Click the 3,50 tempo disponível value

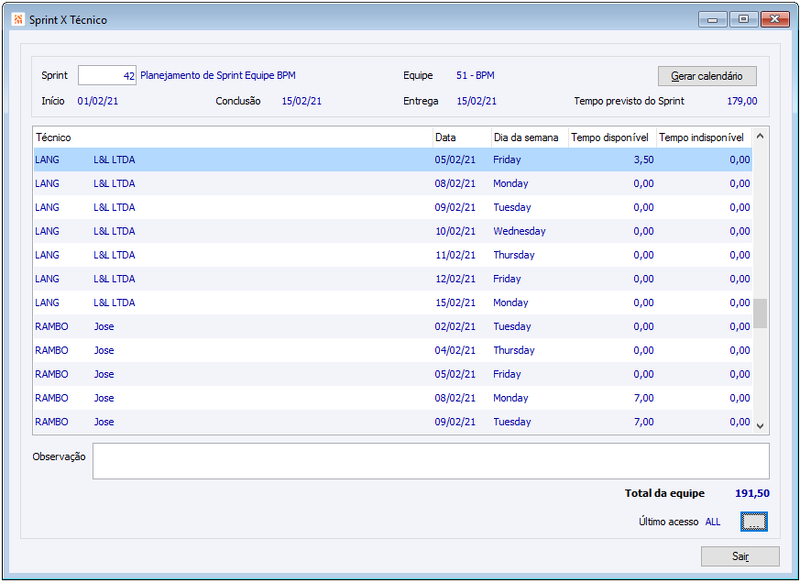pyautogui.click(x=643, y=160)
